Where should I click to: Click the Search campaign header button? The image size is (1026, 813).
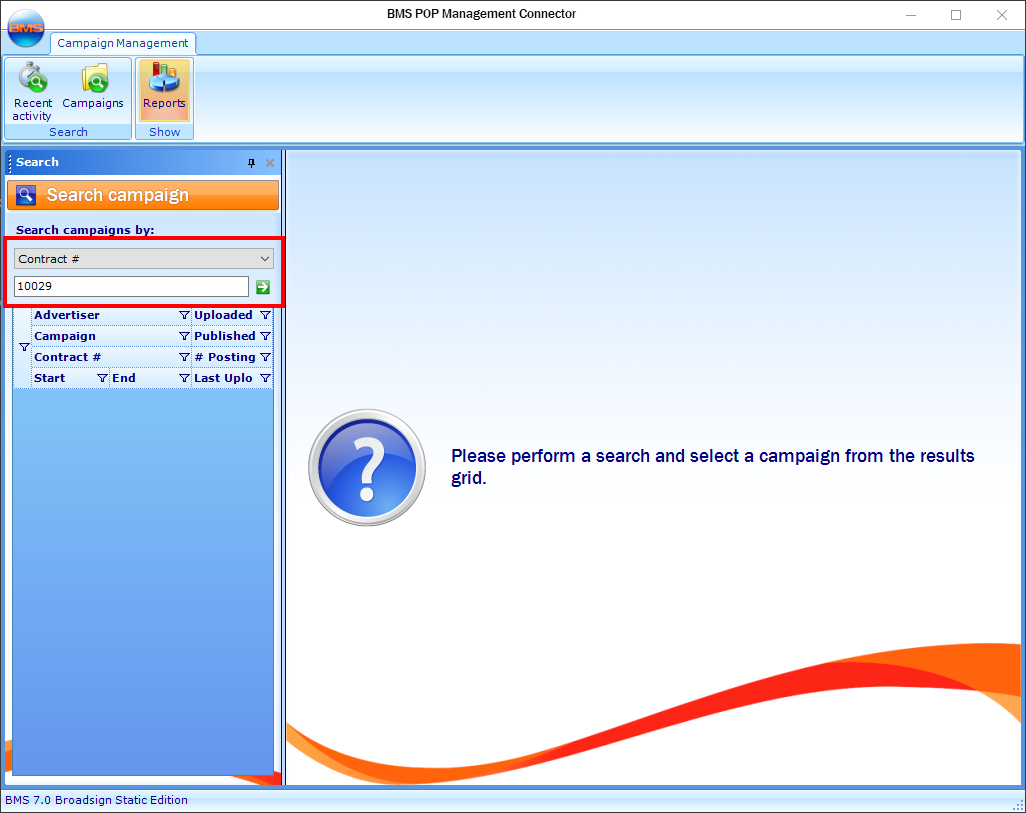click(x=143, y=195)
